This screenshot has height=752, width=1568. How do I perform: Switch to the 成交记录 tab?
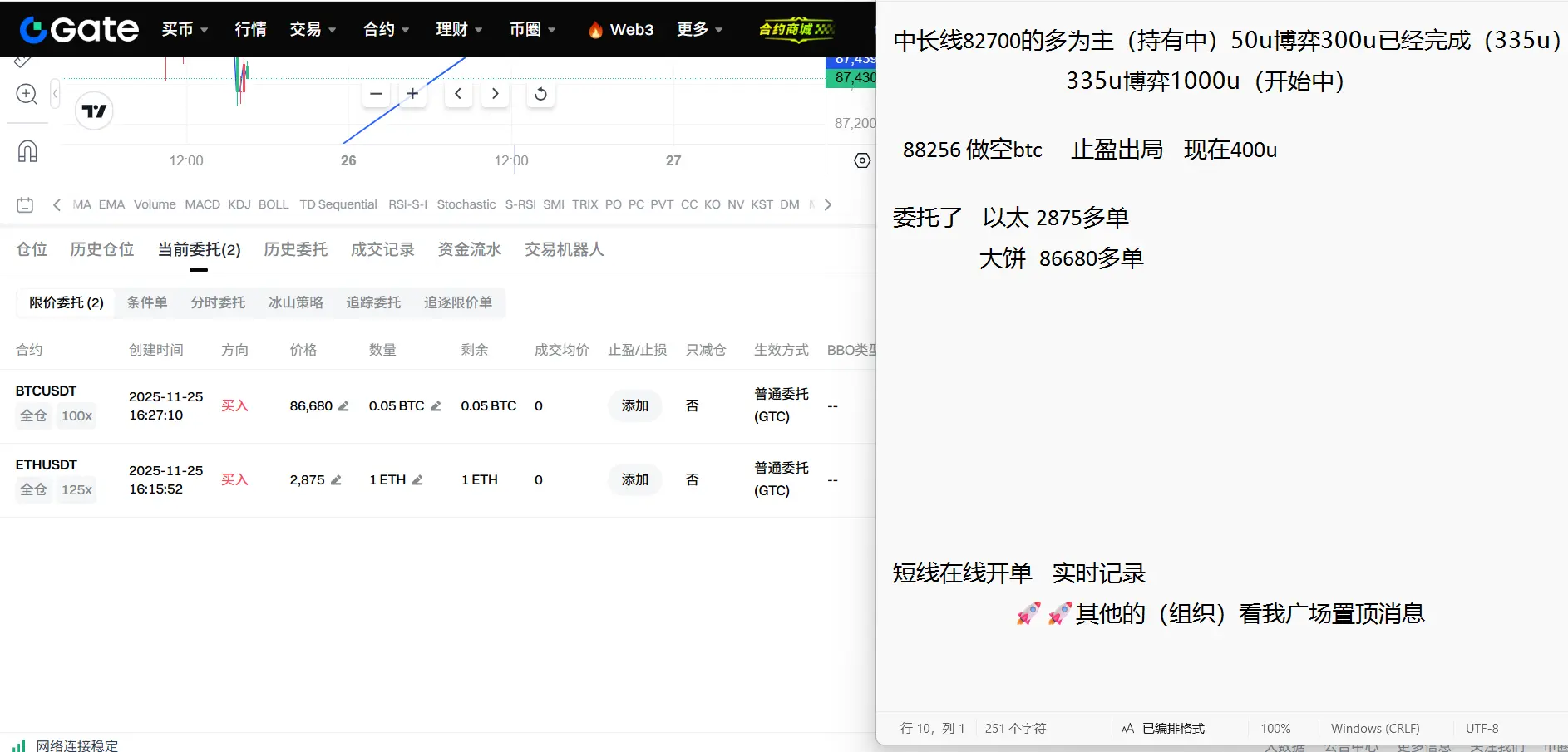(382, 249)
